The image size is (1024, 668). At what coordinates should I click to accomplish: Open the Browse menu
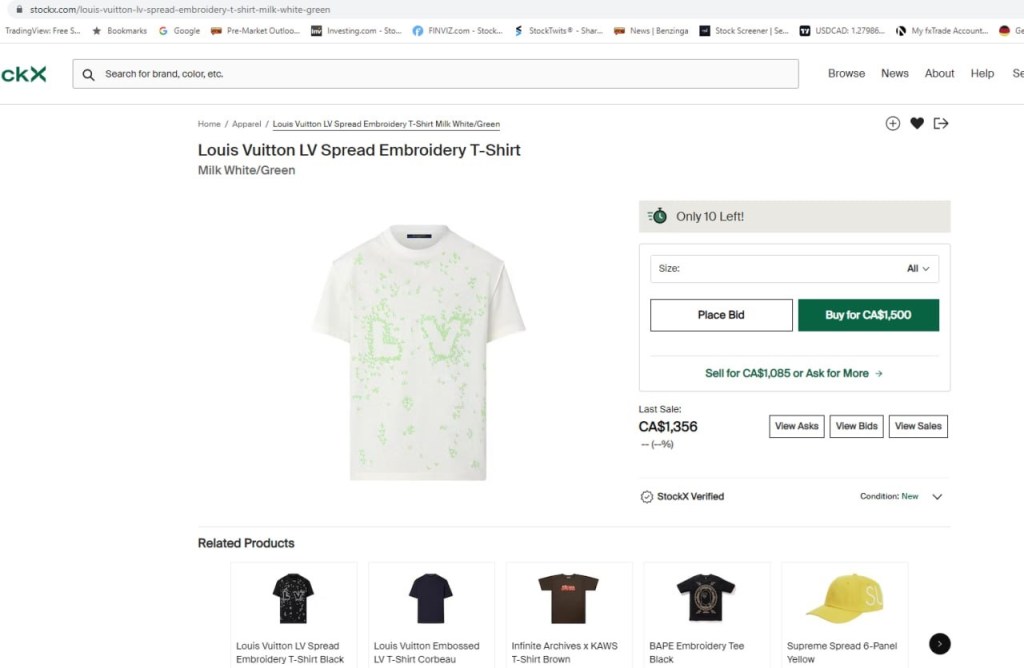point(846,74)
